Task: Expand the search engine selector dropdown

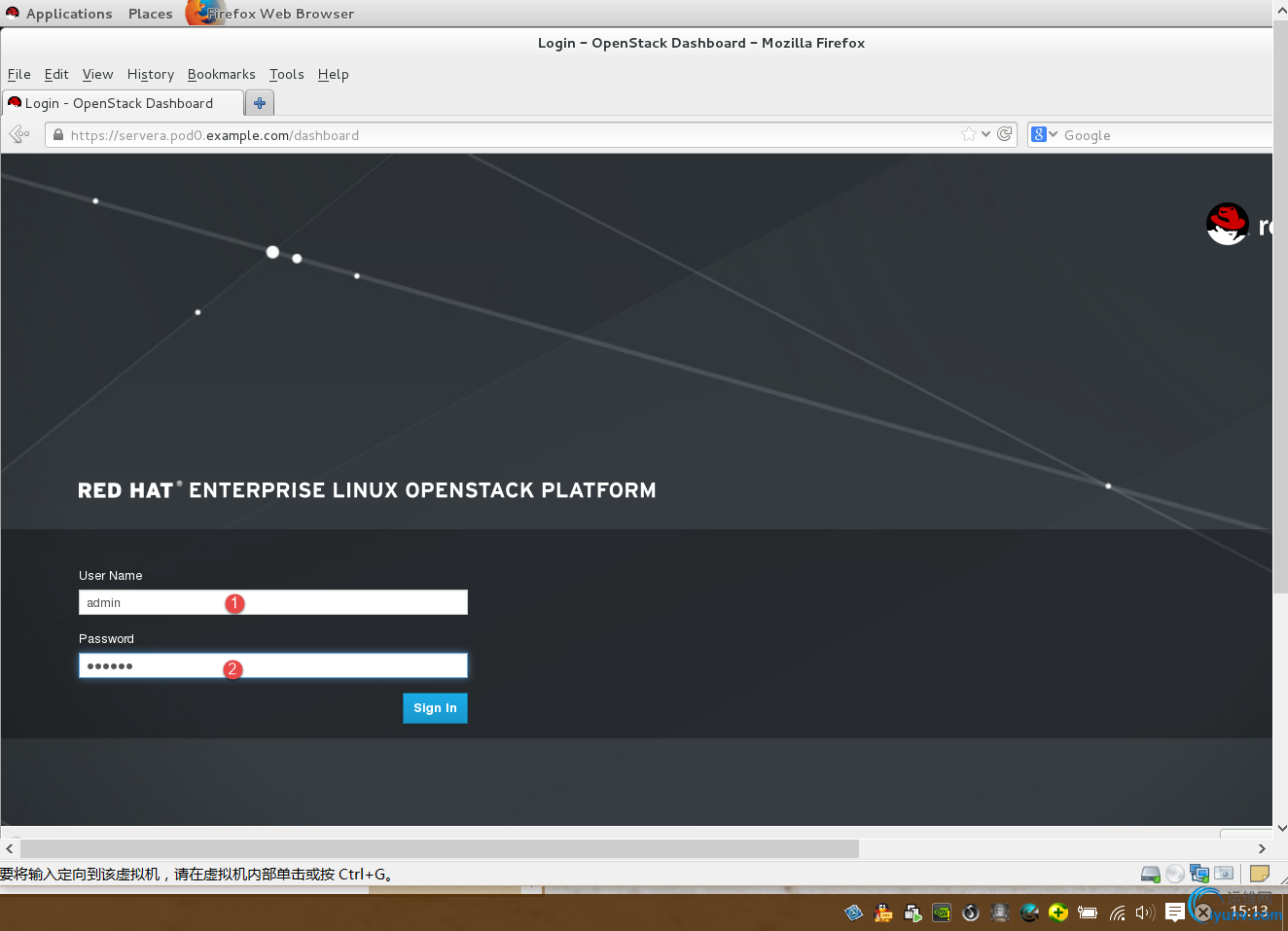Action: click(x=1053, y=134)
